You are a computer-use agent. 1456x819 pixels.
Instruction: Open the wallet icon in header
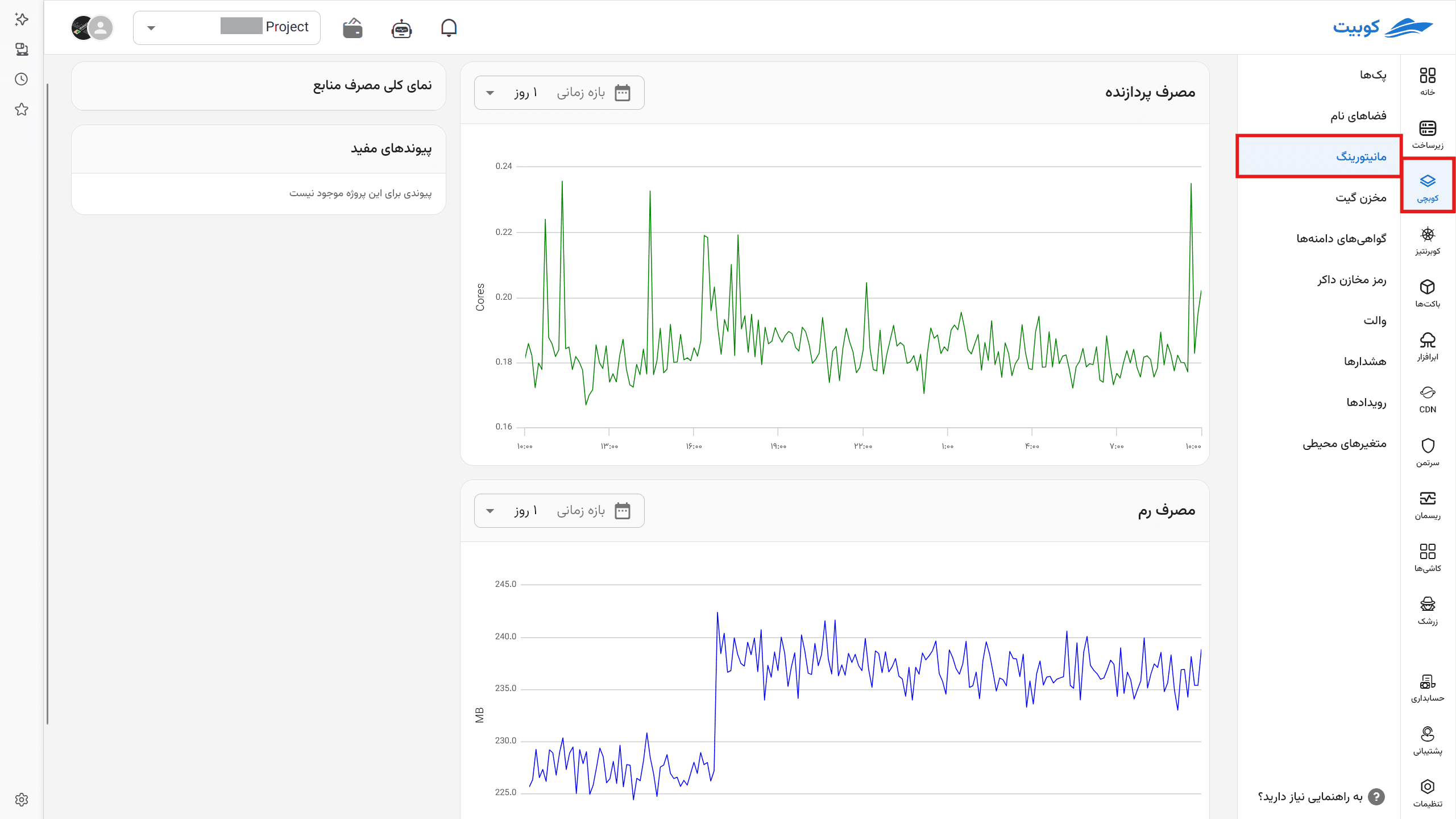pyautogui.click(x=353, y=27)
